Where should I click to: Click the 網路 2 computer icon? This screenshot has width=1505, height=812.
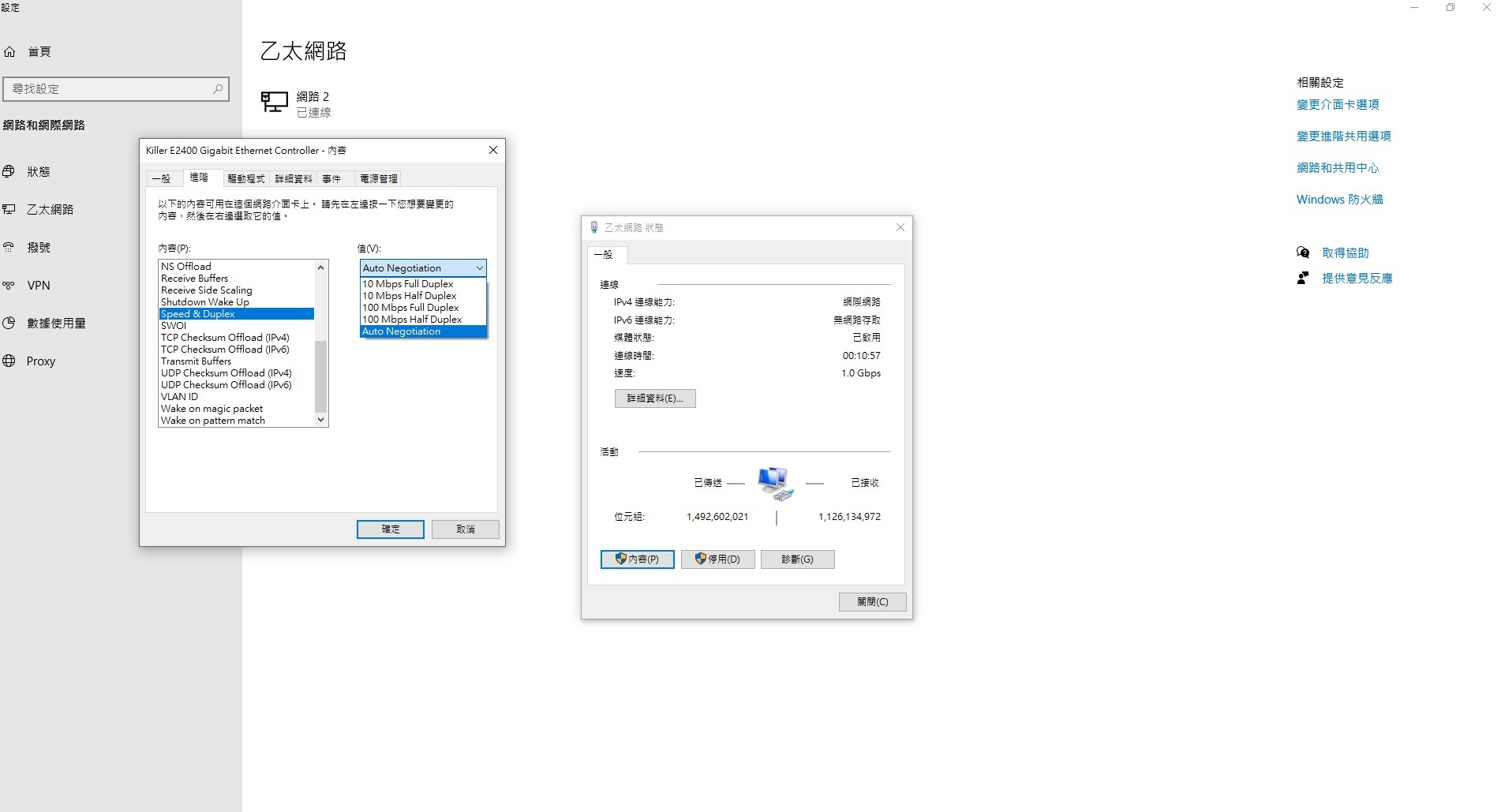tap(275, 103)
